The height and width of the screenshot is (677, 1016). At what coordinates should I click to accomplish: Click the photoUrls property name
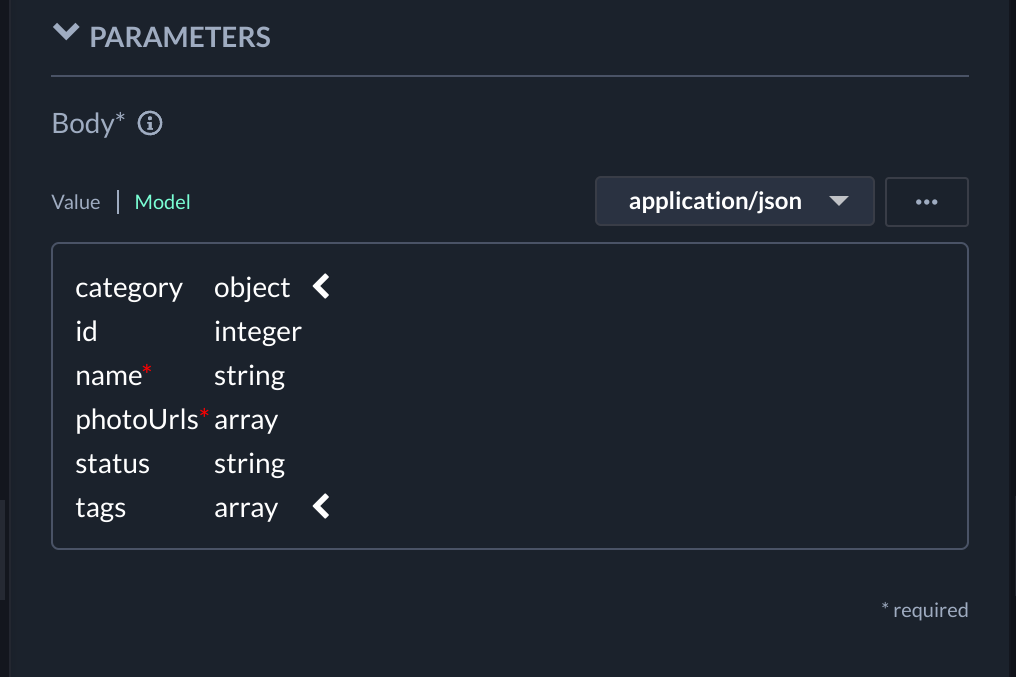pos(137,420)
